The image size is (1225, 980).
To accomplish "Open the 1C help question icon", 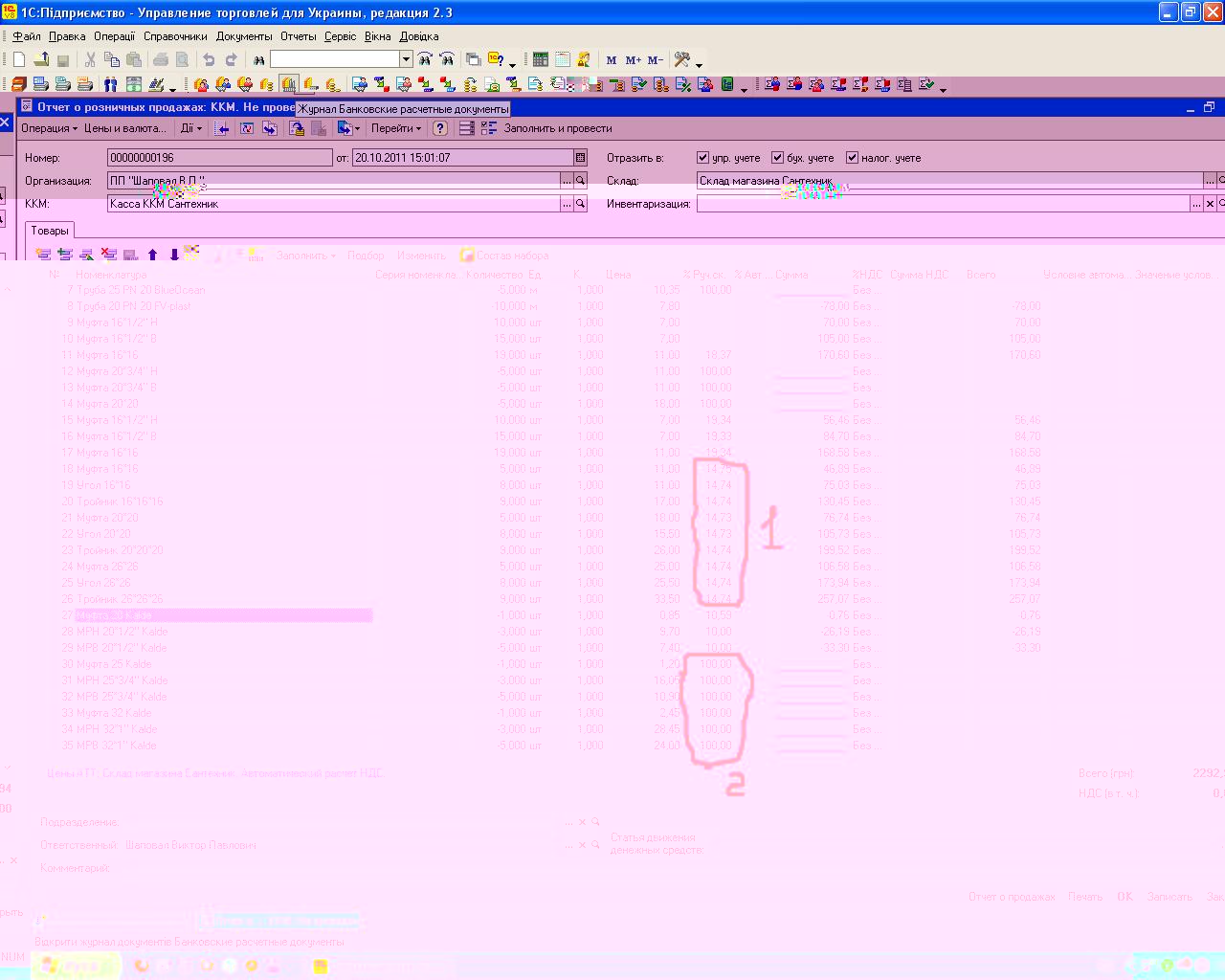I will (x=496, y=59).
